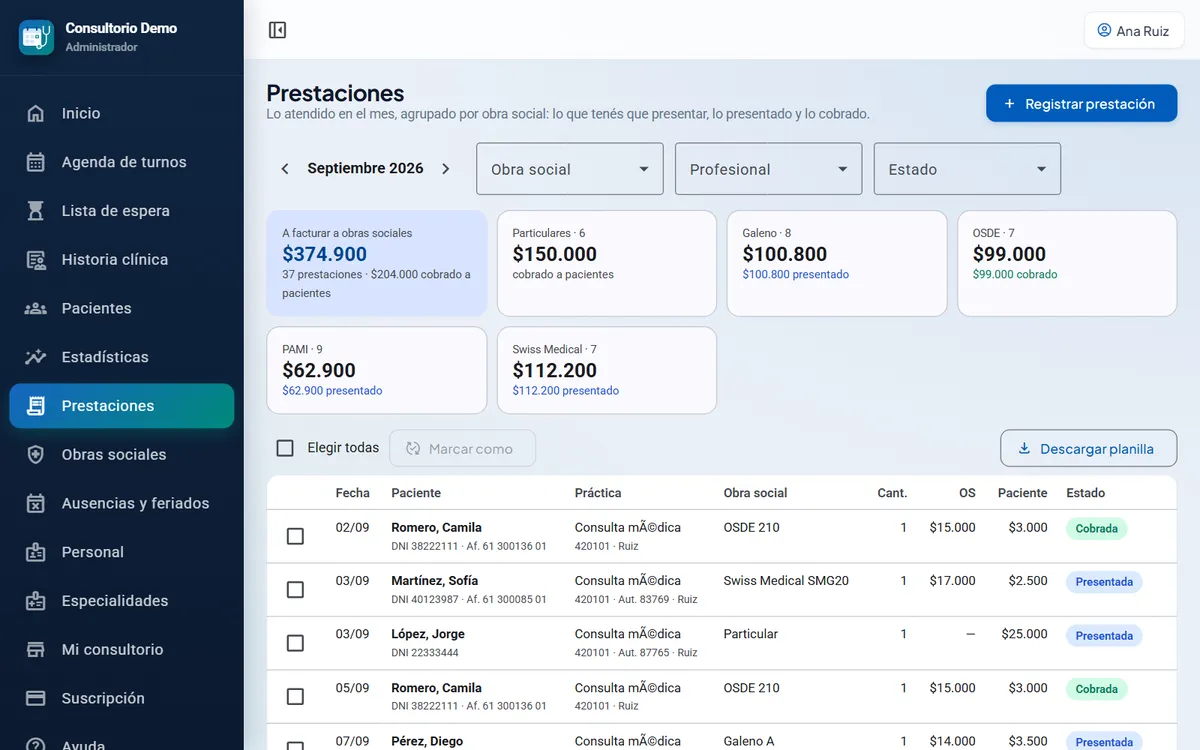Click the Personal badge icon
The width and height of the screenshot is (1200, 750).
point(36,552)
